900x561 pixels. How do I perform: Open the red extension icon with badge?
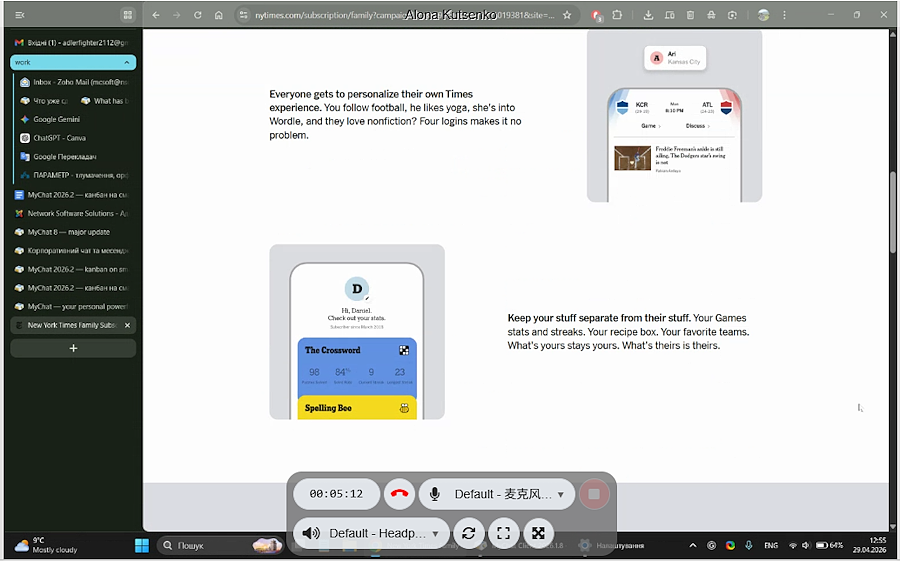tap(596, 16)
